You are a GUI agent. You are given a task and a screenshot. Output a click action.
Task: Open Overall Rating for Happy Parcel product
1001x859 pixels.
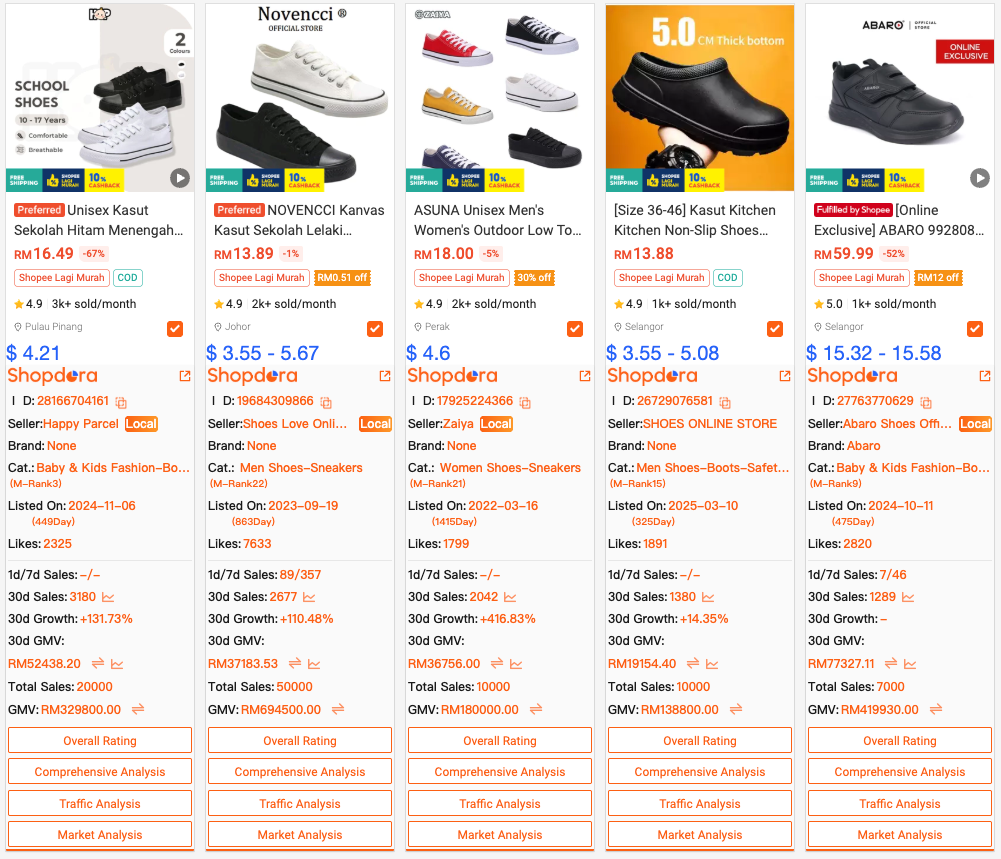point(100,740)
